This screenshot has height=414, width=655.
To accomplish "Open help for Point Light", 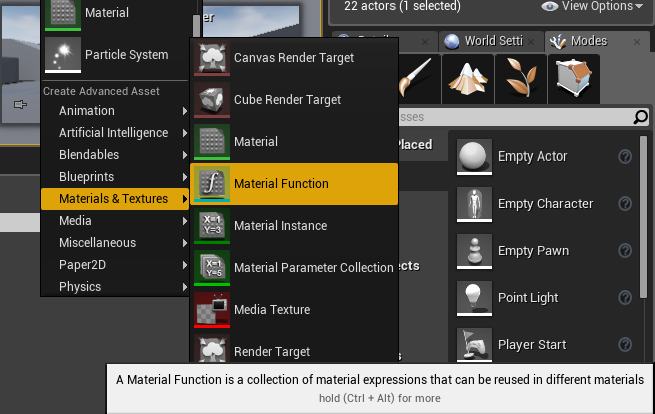I will tap(625, 298).
